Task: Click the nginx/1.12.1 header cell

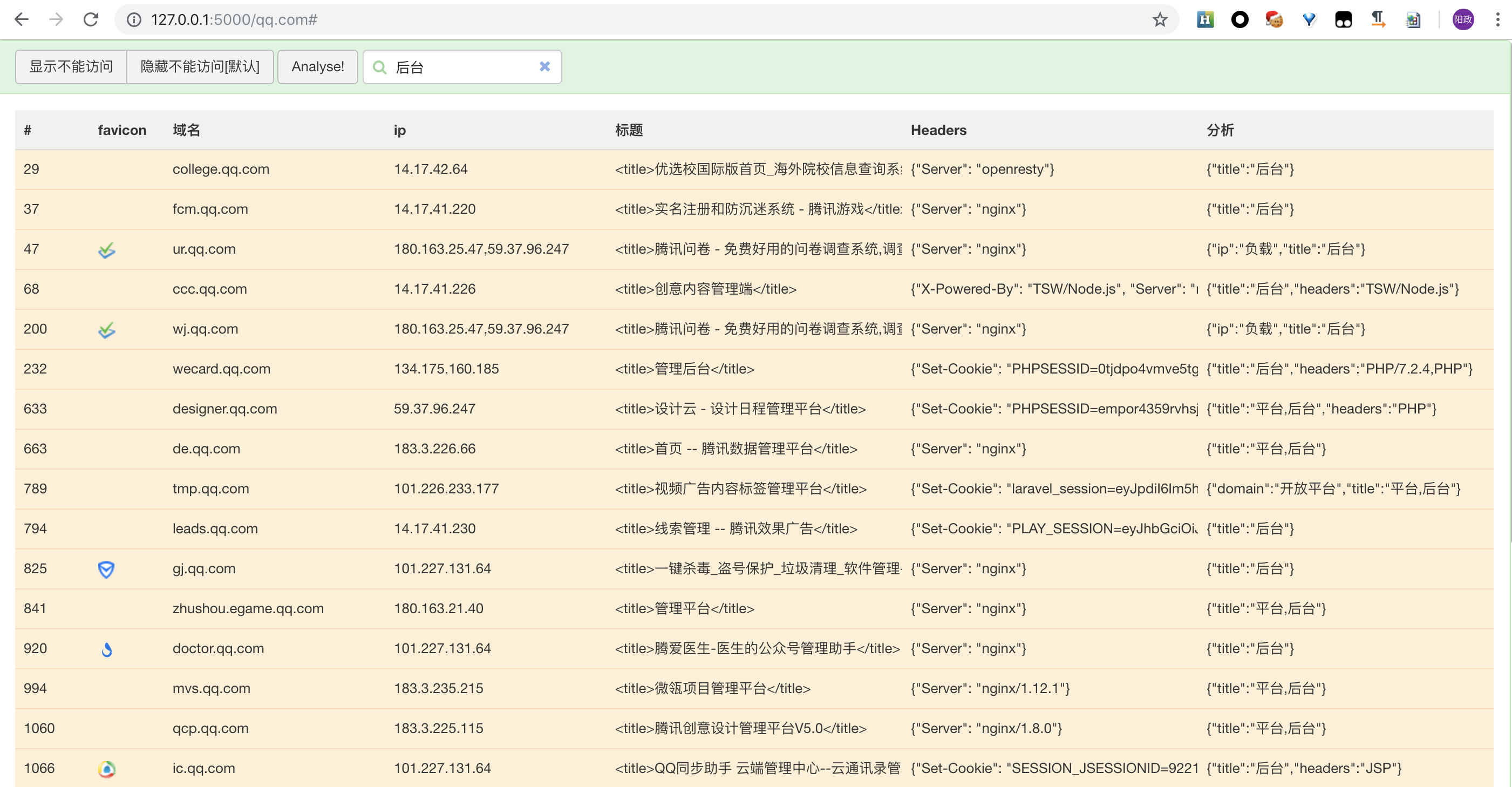Action: [x=990, y=689]
